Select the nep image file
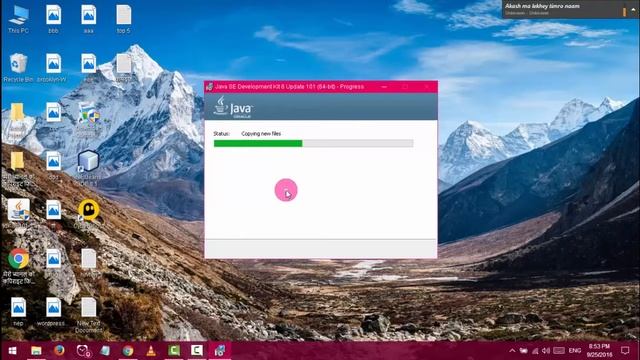 point(18,311)
